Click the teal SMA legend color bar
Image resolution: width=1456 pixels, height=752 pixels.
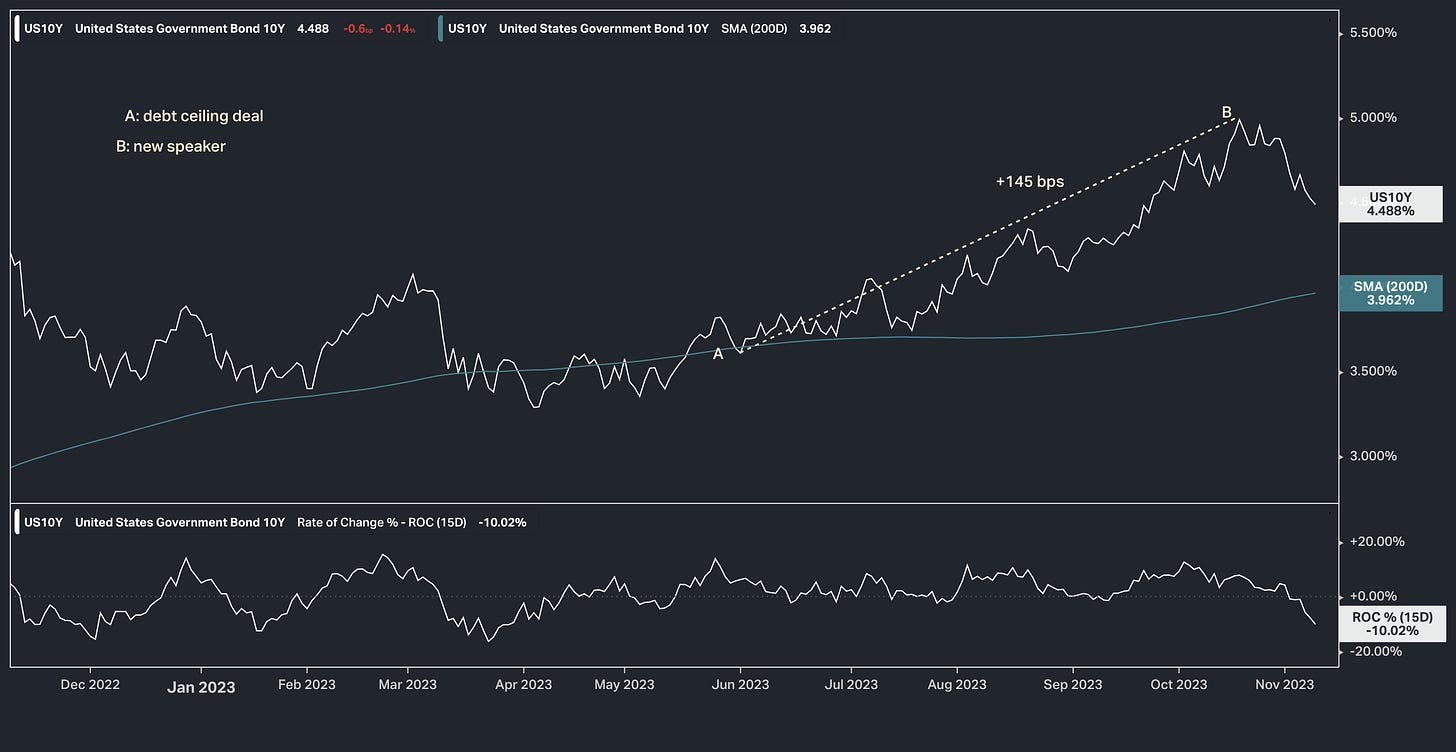(x=440, y=29)
